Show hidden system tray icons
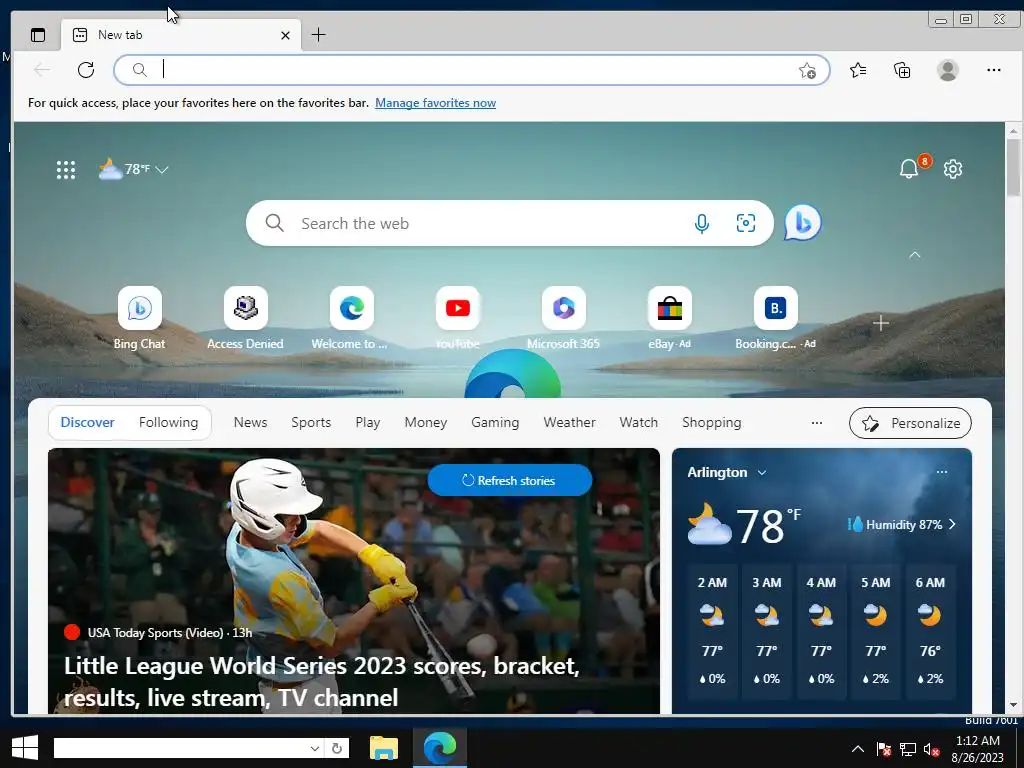The width and height of the screenshot is (1024, 768). [857, 749]
